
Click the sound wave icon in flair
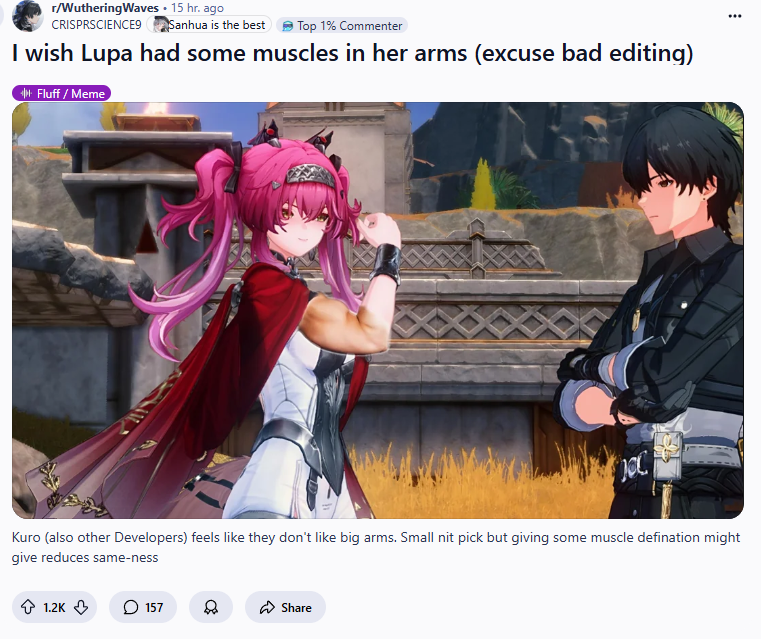coord(26,93)
